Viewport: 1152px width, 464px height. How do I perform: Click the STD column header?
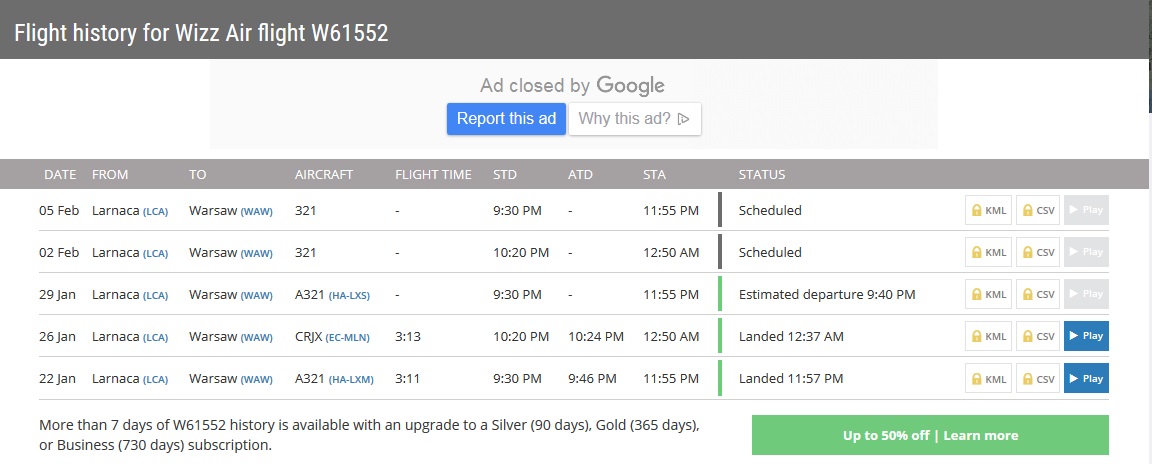(505, 175)
